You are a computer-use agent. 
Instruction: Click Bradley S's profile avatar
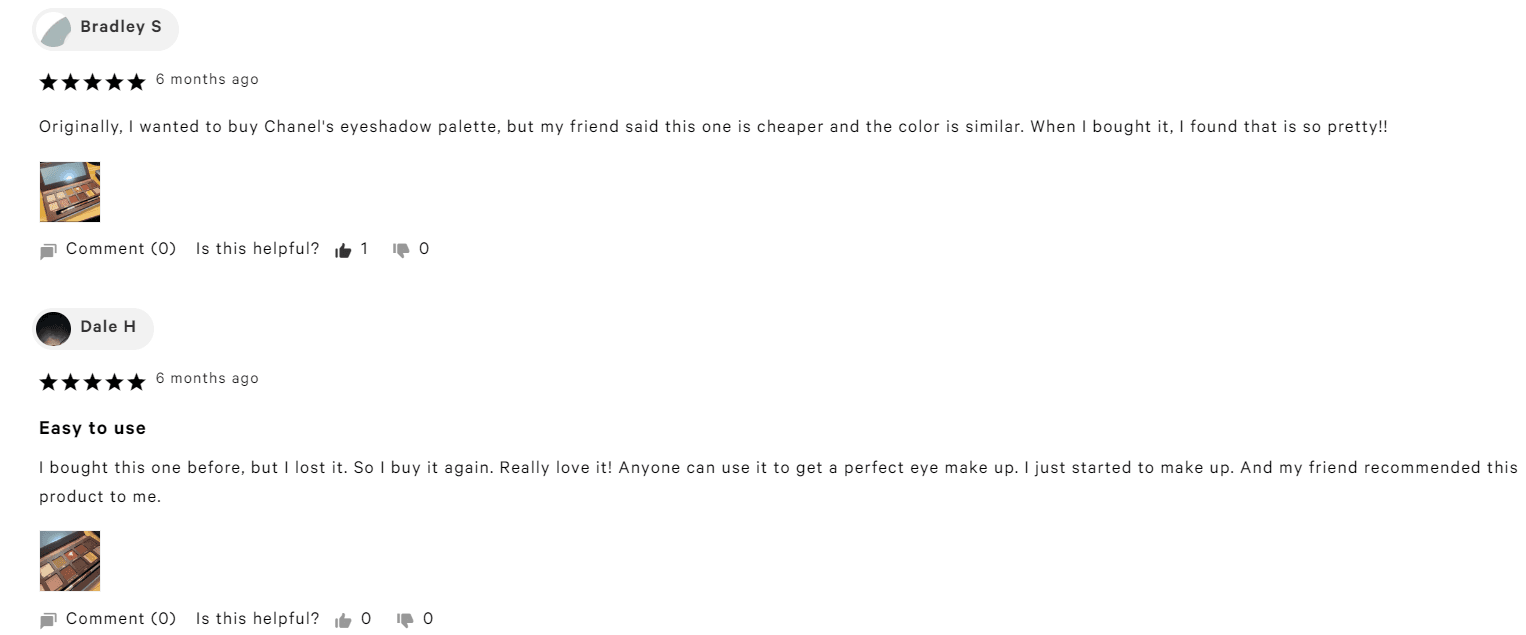coord(54,29)
